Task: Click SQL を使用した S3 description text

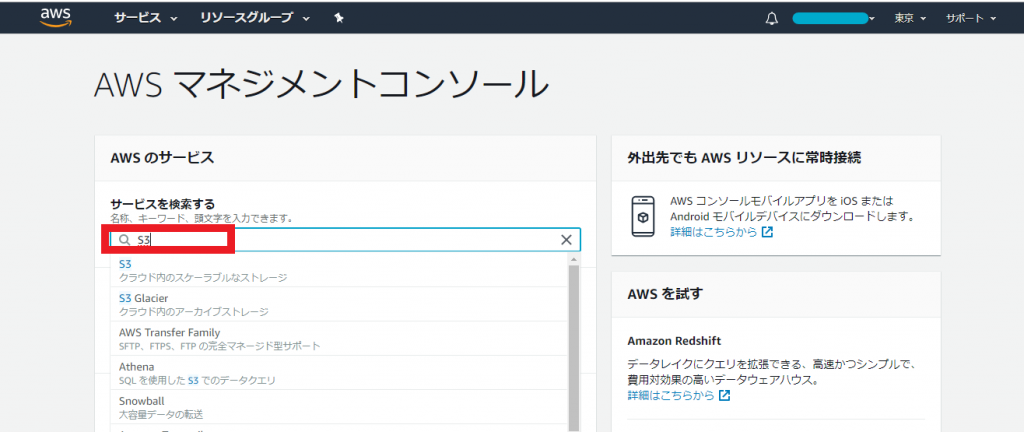Action: [197, 380]
